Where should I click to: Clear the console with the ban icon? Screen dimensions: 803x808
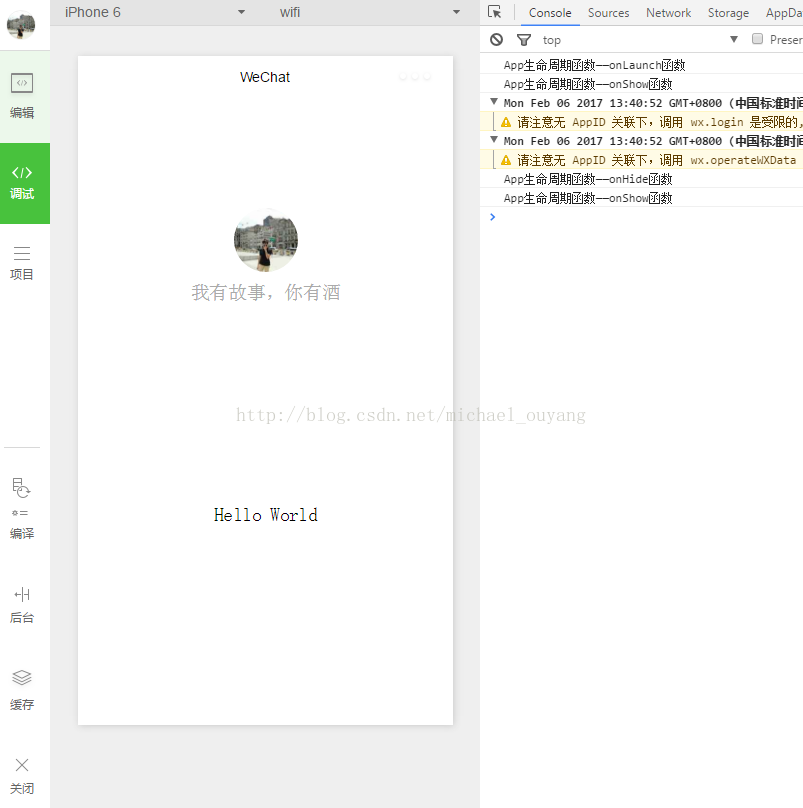[496, 39]
